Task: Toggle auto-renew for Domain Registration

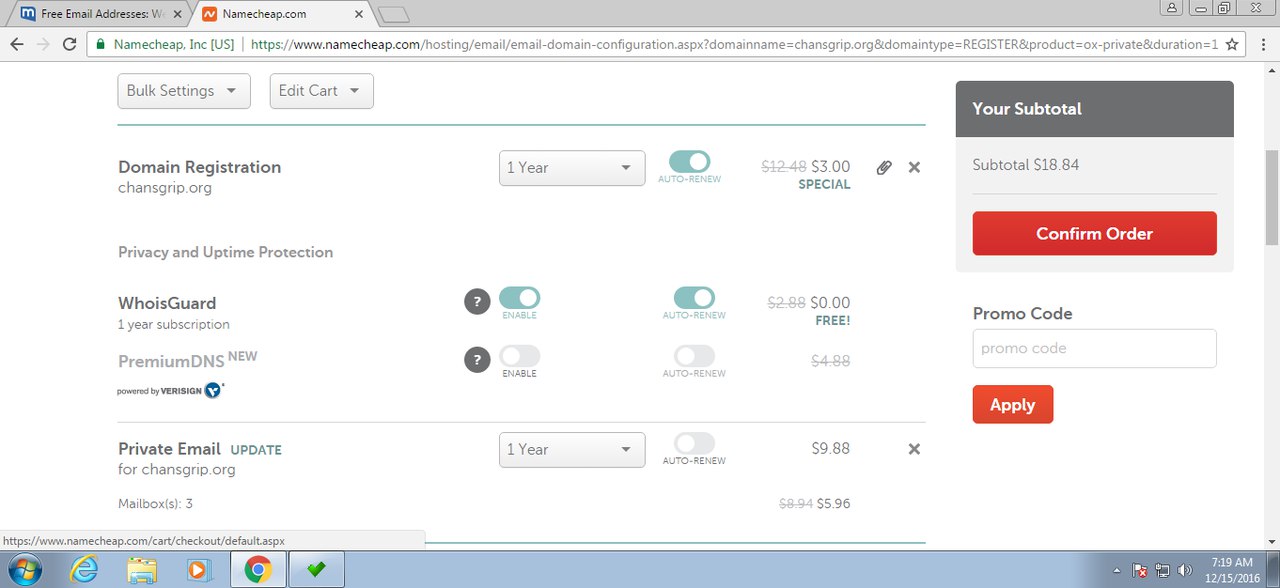Action: (690, 162)
